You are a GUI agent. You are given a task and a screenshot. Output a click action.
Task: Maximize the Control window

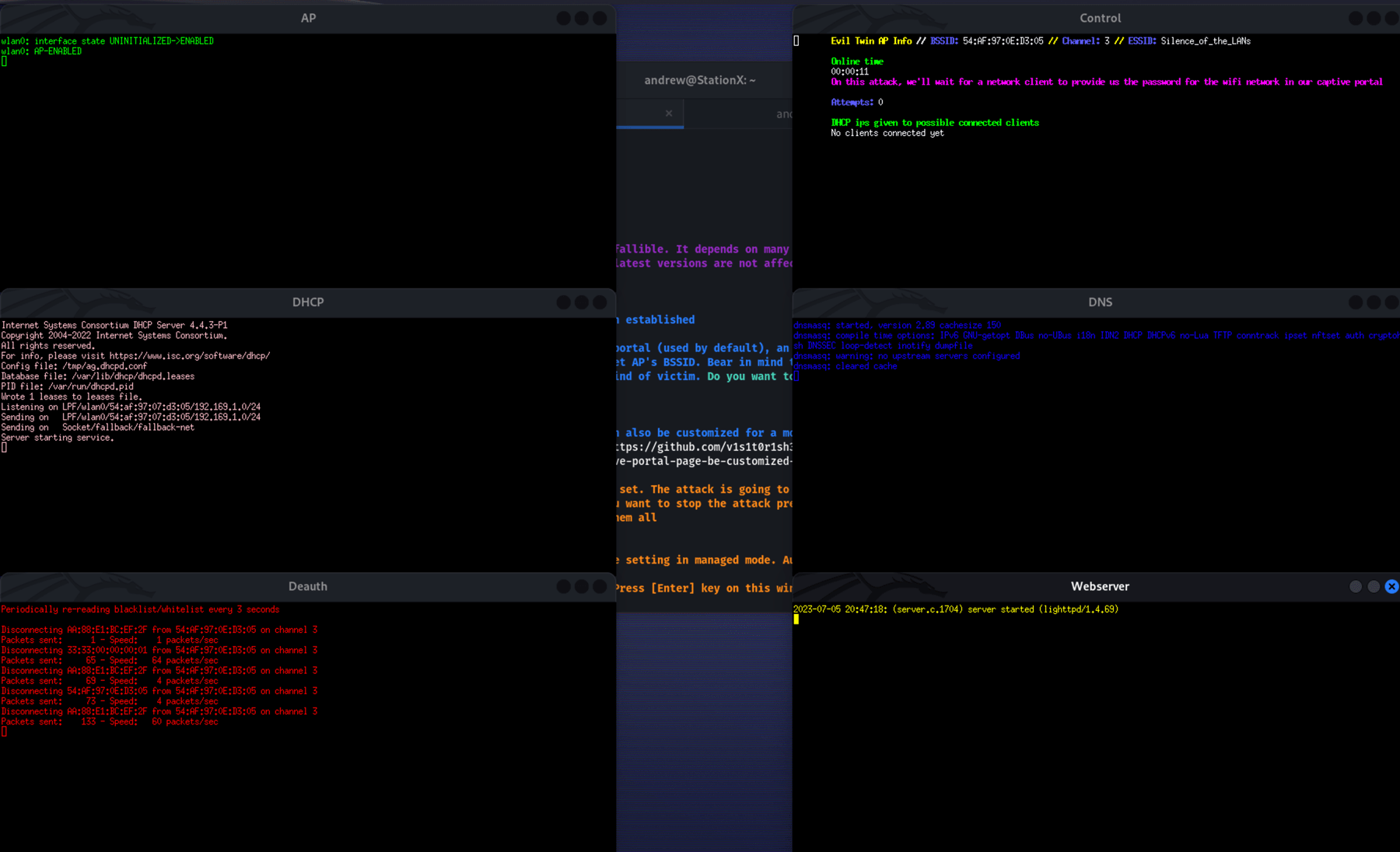1374,18
